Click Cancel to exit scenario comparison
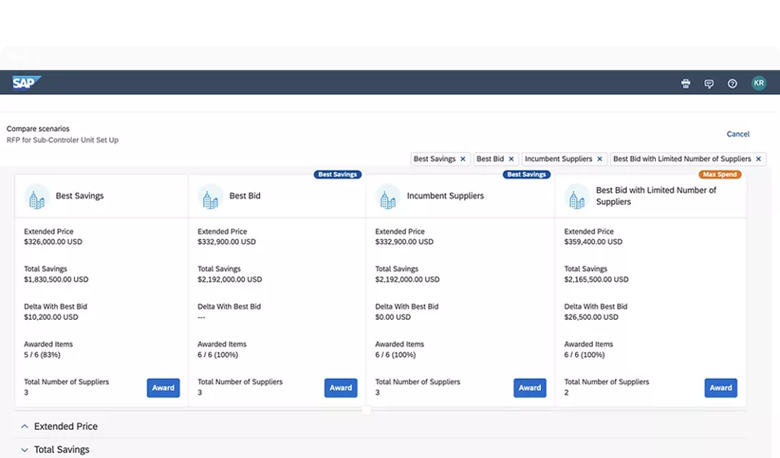The image size is (780, 458). point(738,134)
